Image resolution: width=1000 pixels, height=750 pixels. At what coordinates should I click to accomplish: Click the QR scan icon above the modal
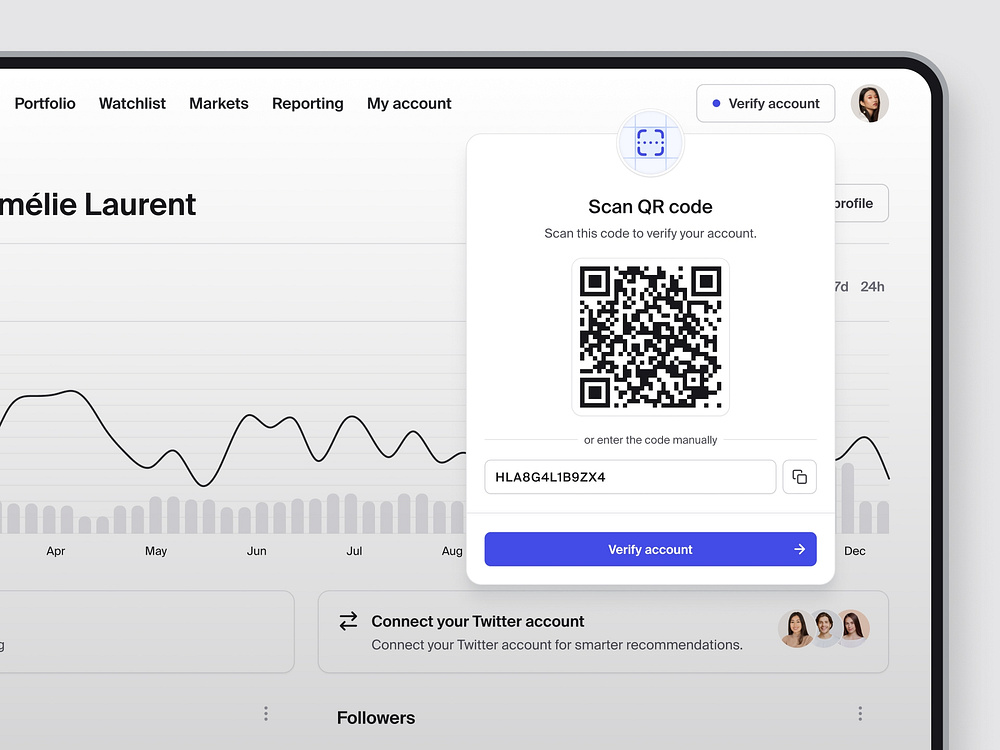coord(650,143)
